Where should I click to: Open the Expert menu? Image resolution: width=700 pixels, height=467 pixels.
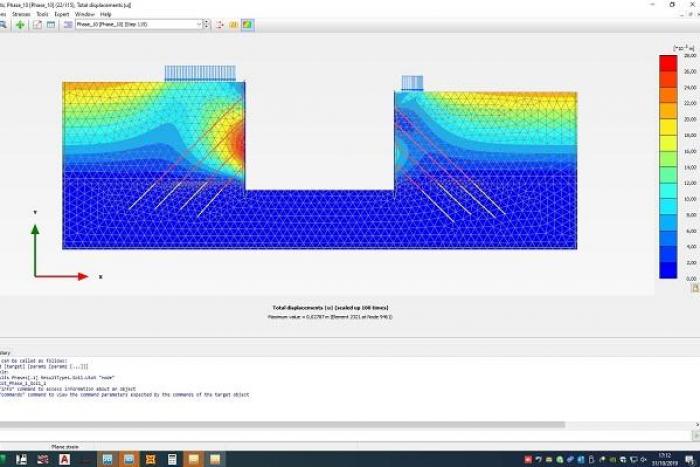point(62,14)
